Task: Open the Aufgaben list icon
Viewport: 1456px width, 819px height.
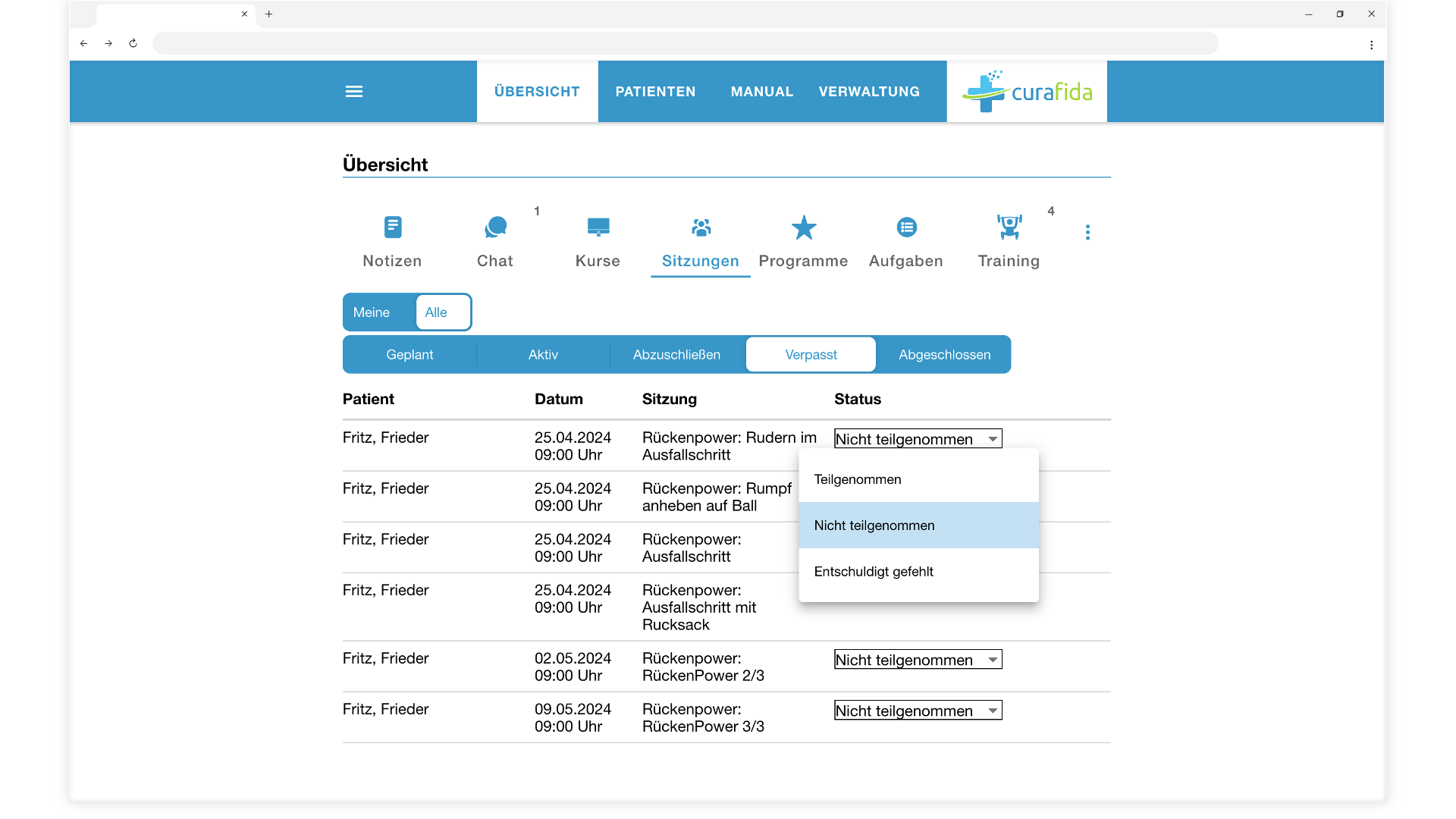Action: tap(907, 227)
